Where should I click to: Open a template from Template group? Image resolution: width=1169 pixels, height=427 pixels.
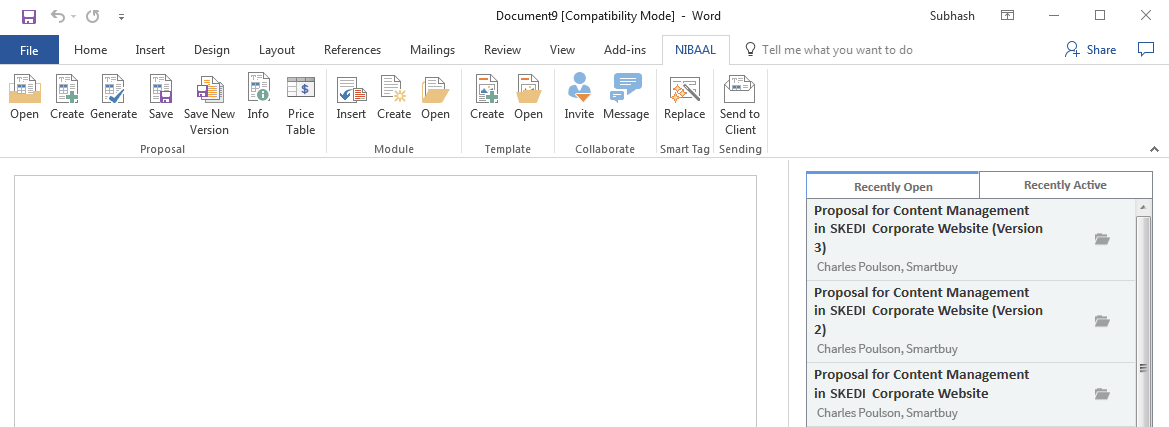coord(529,97)
